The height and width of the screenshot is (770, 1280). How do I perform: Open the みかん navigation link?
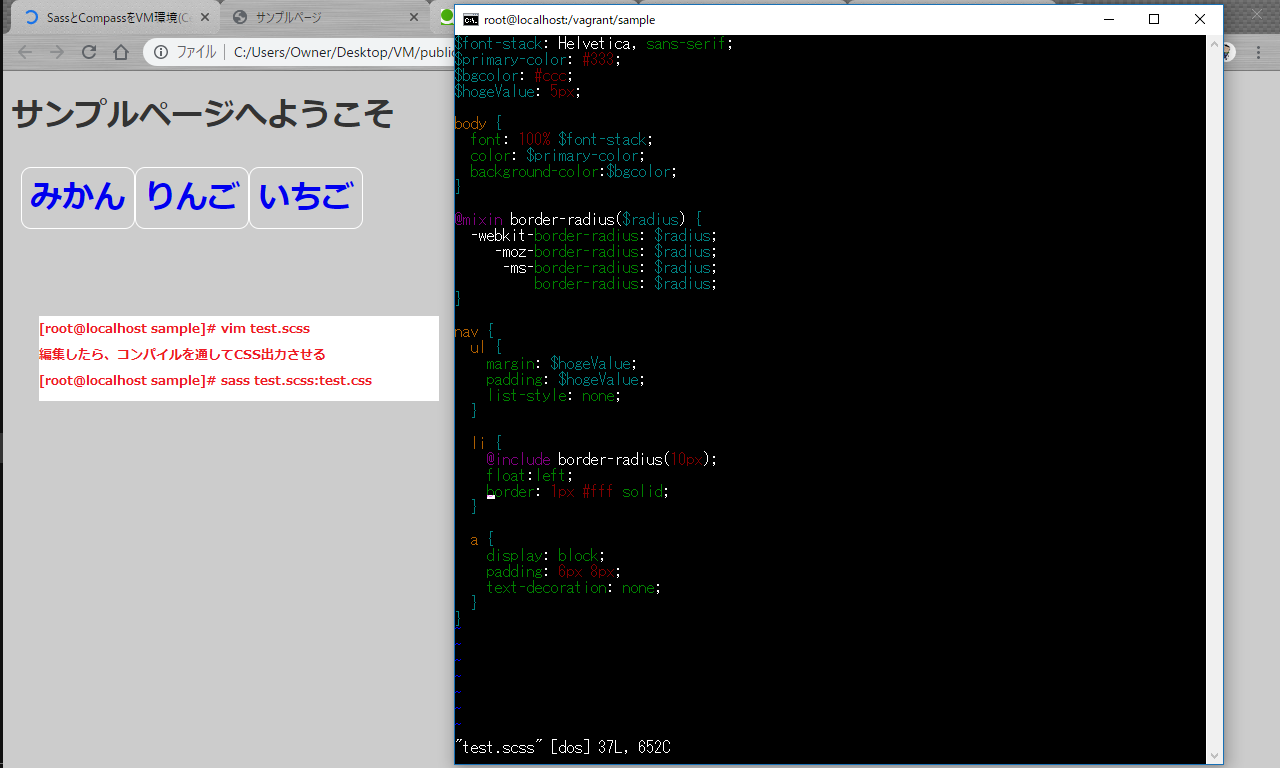(78, 197)
